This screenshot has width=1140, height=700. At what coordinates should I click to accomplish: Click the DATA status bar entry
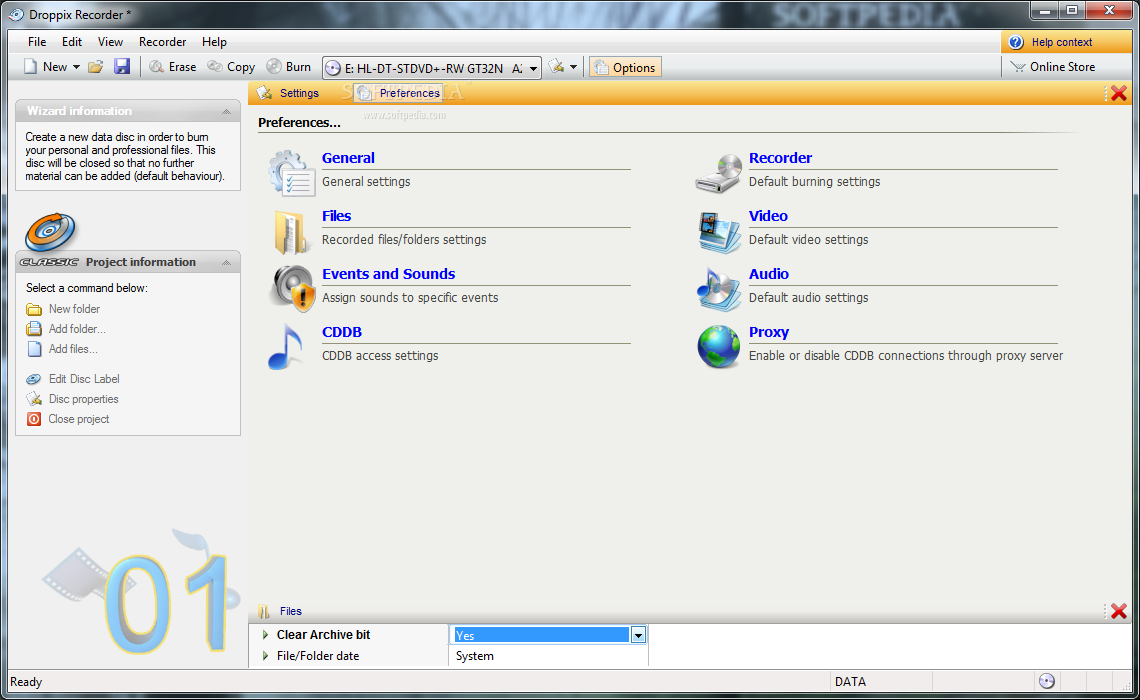point(850,682)
